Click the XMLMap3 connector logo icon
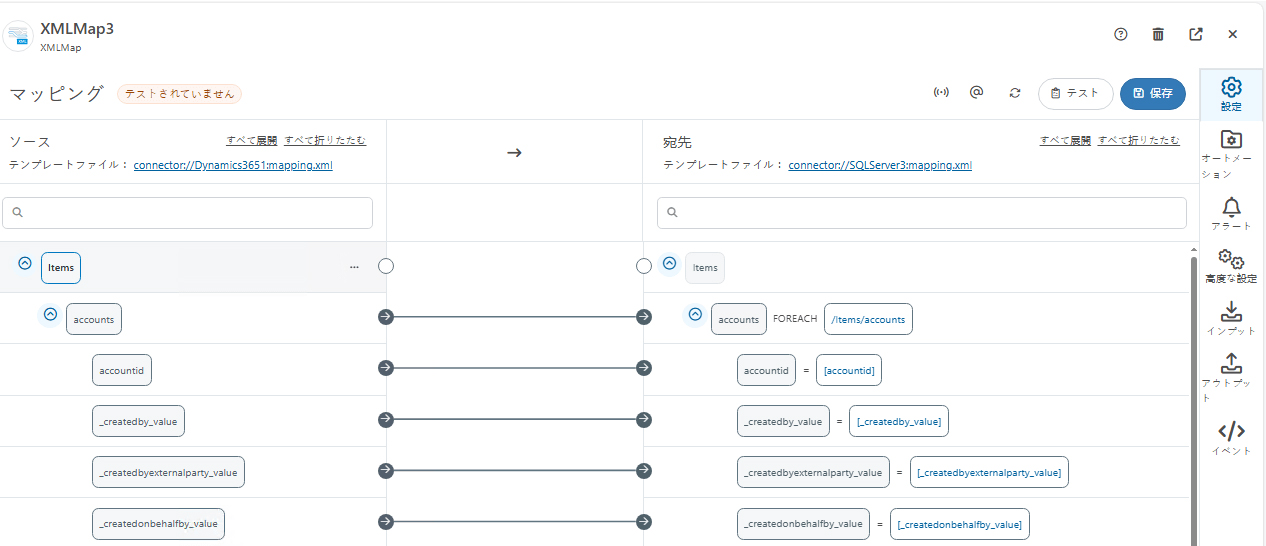The image size is (1266, 546). coord(18,35)
